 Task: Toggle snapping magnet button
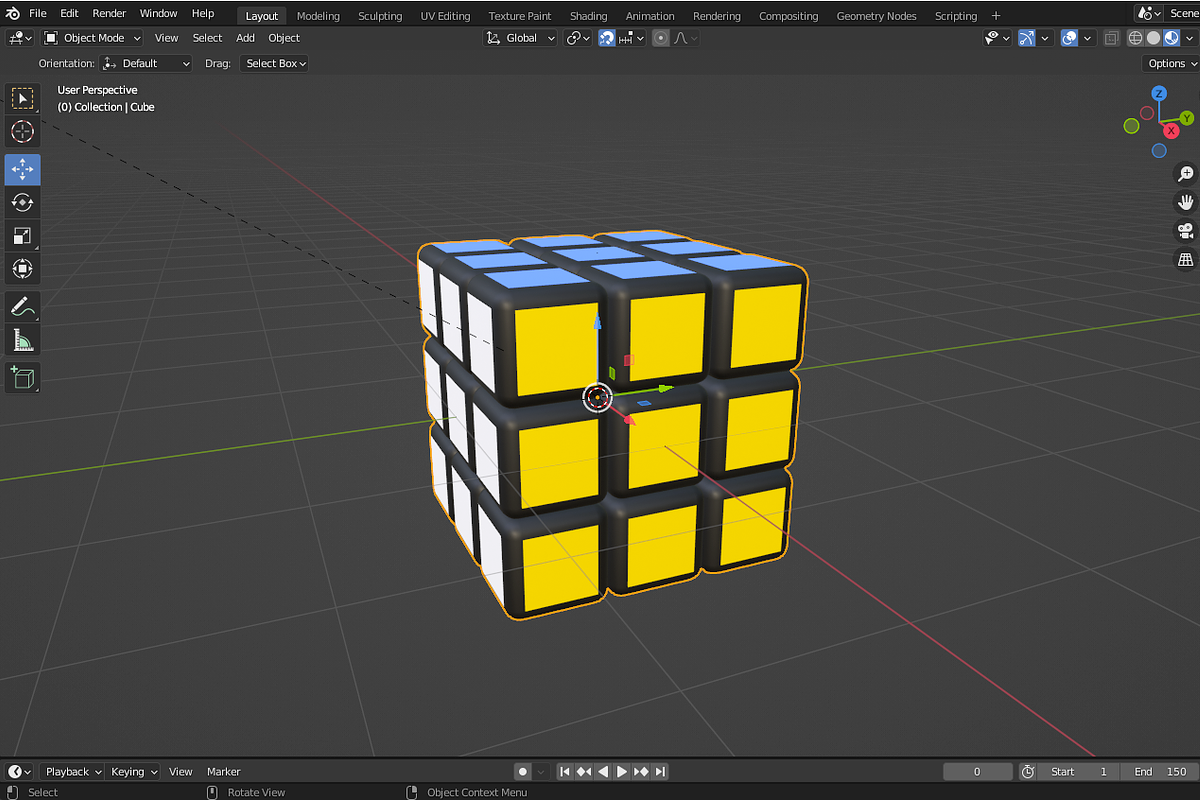pos(607,38)
